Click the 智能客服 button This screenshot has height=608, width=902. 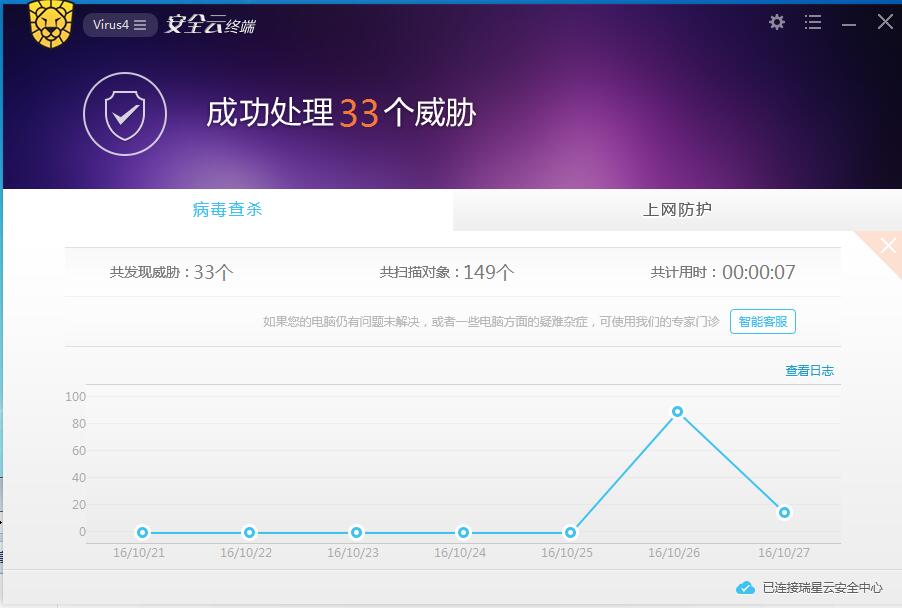(x=763, y=322)
